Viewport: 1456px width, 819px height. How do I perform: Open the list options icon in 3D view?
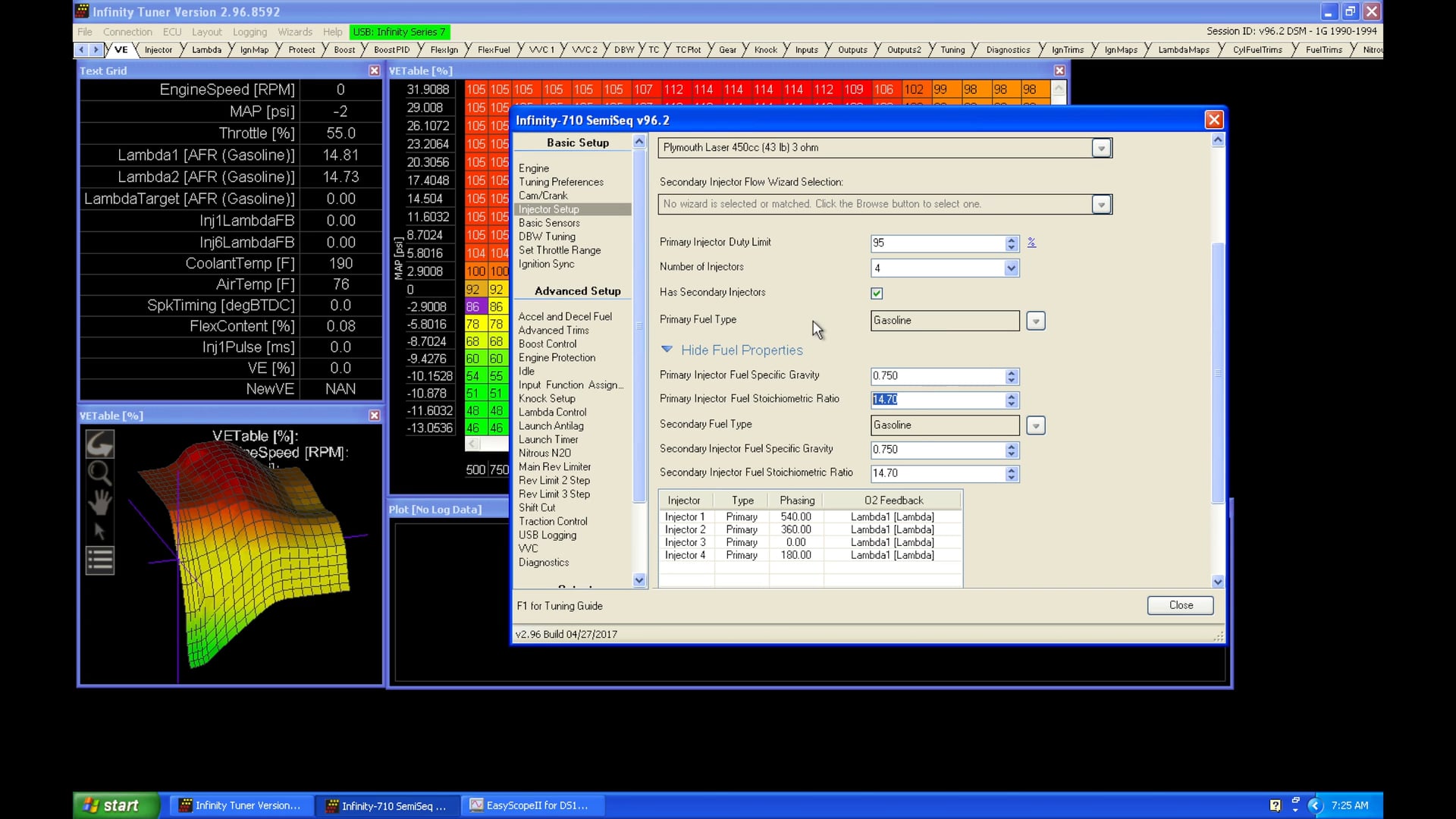pyautogui.click(x=99, y=560)
